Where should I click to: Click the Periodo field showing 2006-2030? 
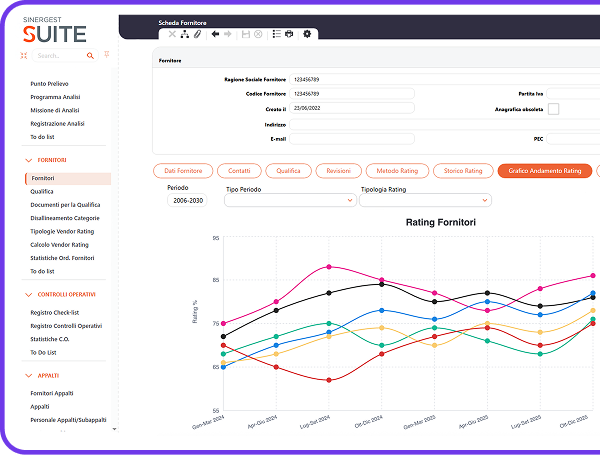(187, 200)
